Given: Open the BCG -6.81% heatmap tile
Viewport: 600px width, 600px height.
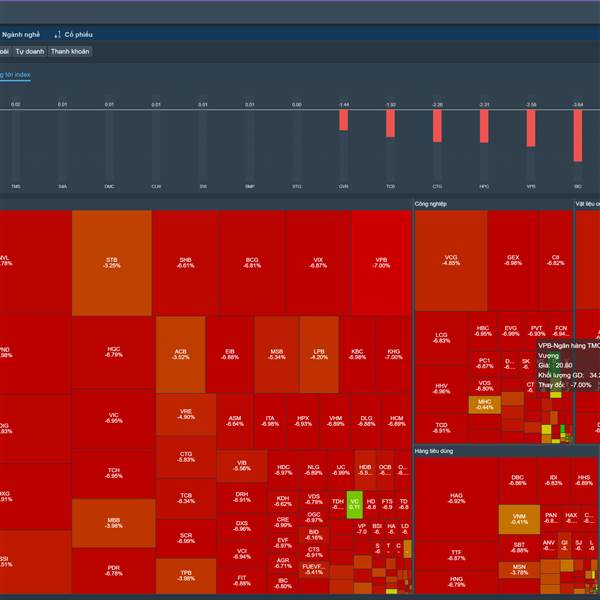Looking at the screenshot, I should [x=252, y=263].
